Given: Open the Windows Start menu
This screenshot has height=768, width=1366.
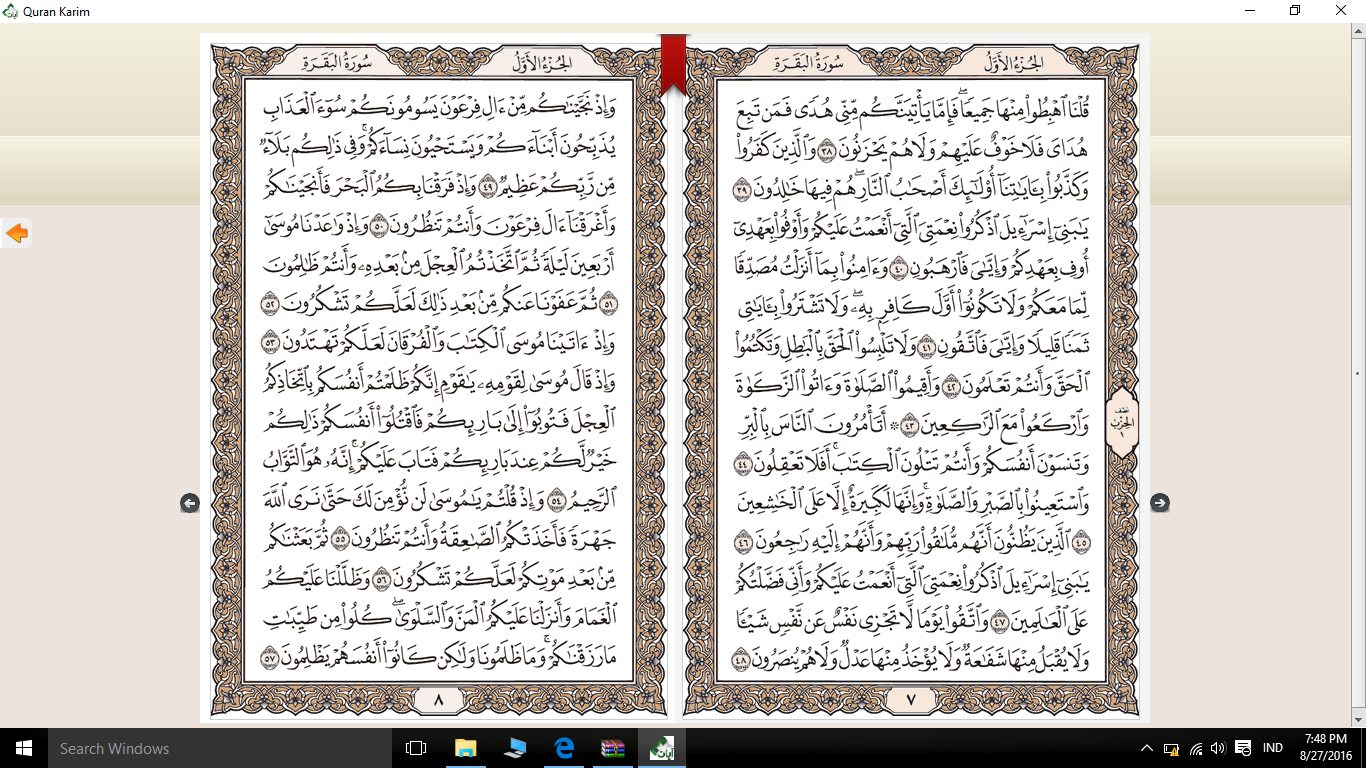Looking at the screenshot, I should (x=24, y=748).
